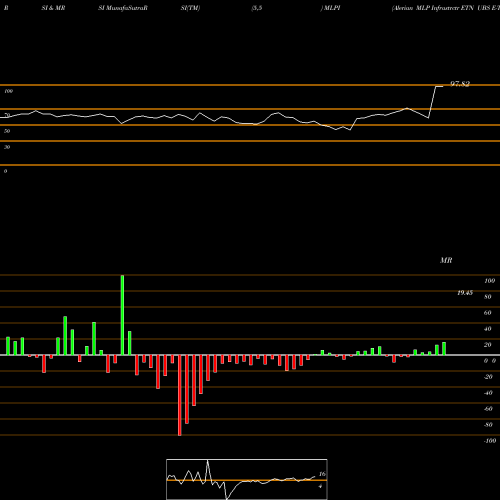500x500 pixels.
Task: Click the 70 level label on RSI axis
Action: click(x=7, y=115)
